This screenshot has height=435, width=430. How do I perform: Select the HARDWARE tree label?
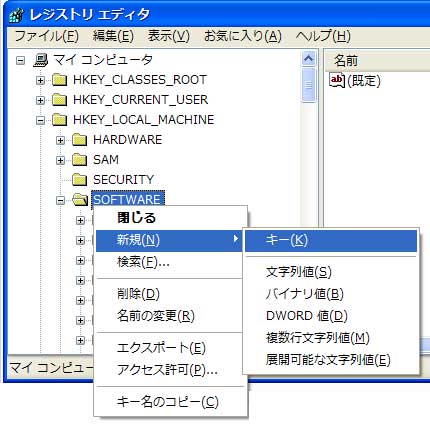[127, 140]
